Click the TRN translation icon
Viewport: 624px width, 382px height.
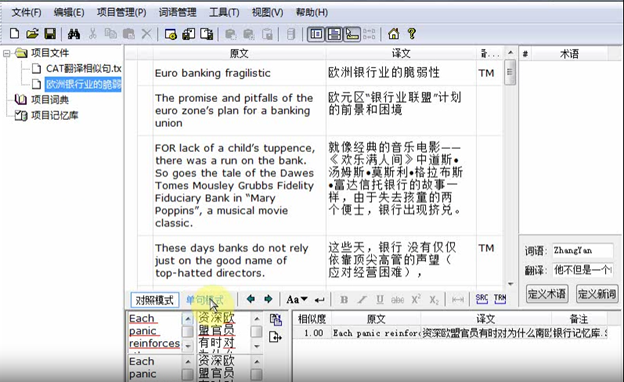[x=500, y=299]
